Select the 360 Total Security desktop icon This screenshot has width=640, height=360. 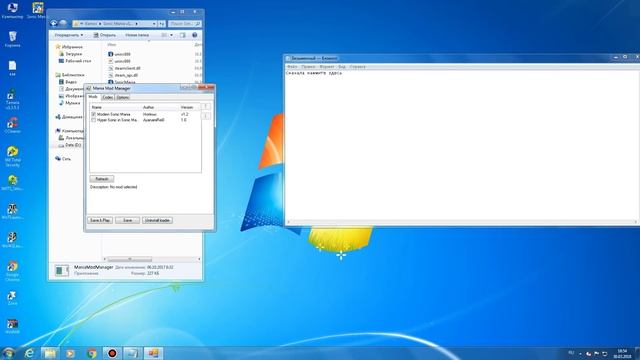coord(13,157)
